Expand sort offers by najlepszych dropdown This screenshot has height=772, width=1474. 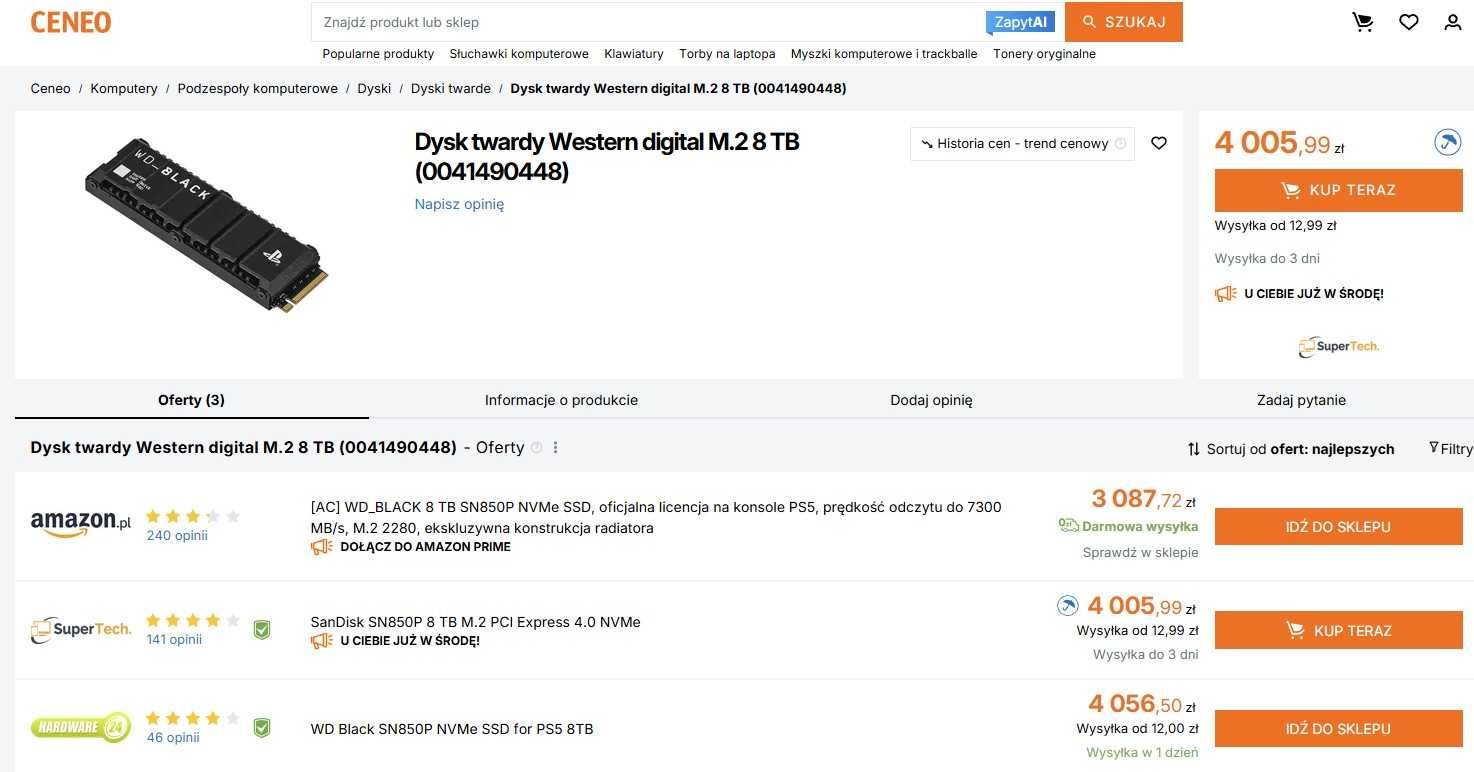[1291, 449]
